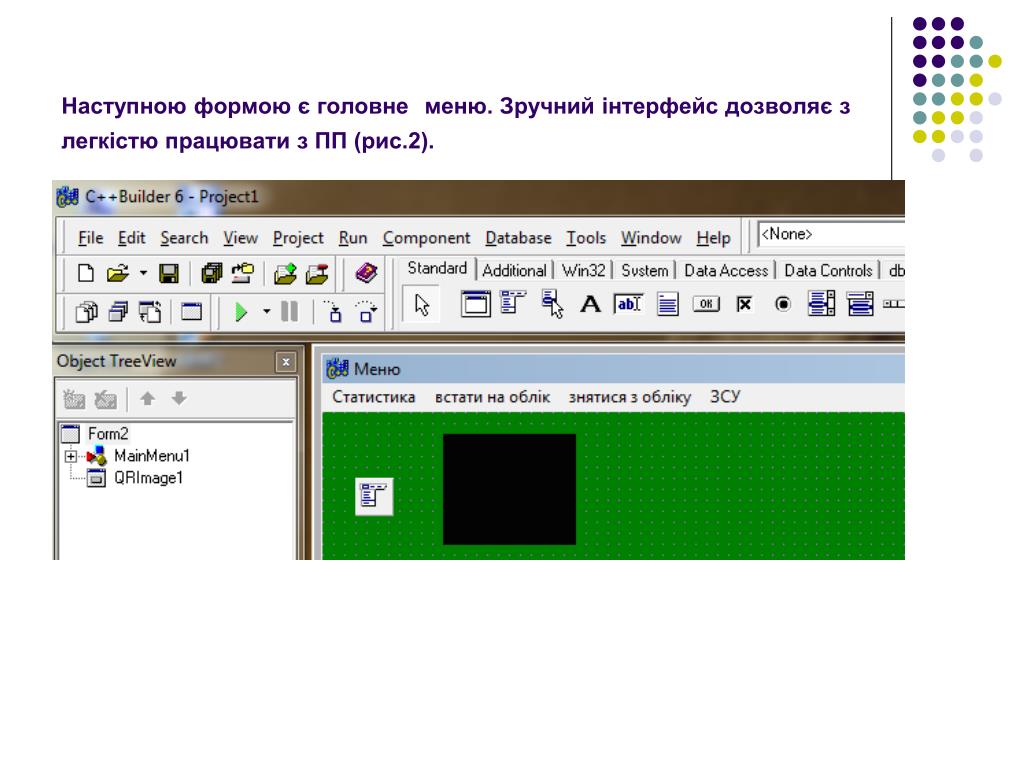Select the arrow pointer tool in palette
Screen dimensions: 1024x768
[x=422, y=304]
